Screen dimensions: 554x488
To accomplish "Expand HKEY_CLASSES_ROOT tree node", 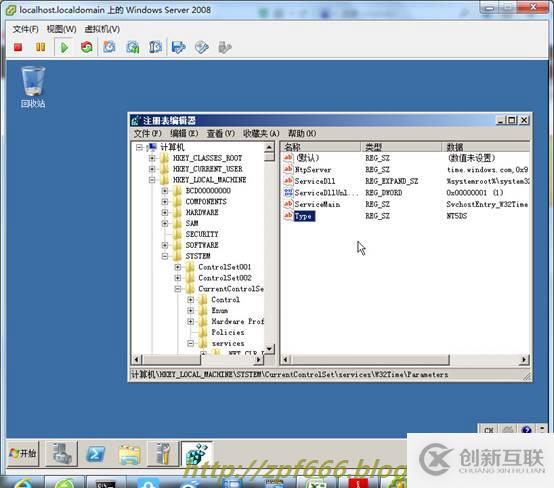I will pyautogui.click(x=152, y=158).
